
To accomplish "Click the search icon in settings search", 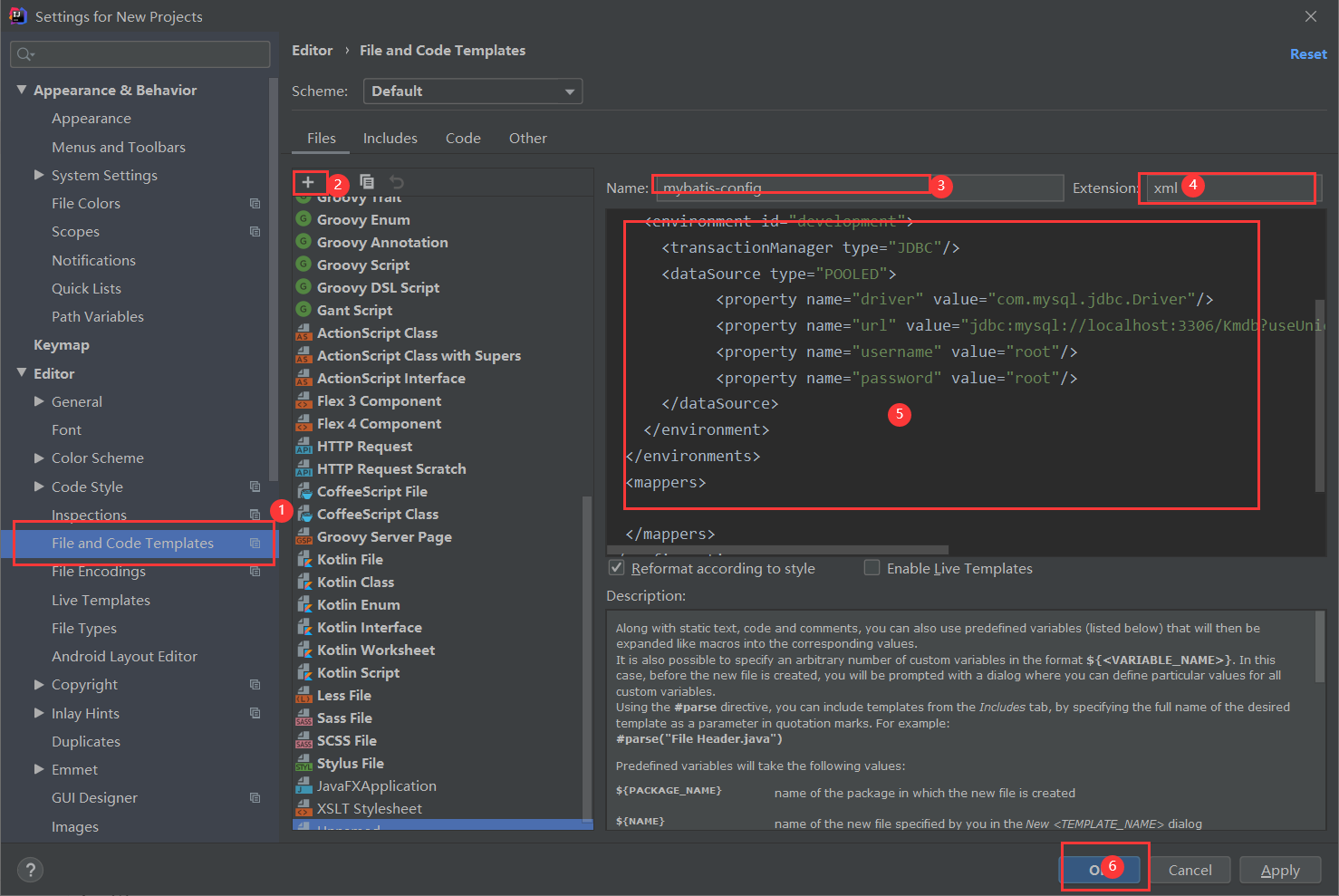I will [25, 54].
